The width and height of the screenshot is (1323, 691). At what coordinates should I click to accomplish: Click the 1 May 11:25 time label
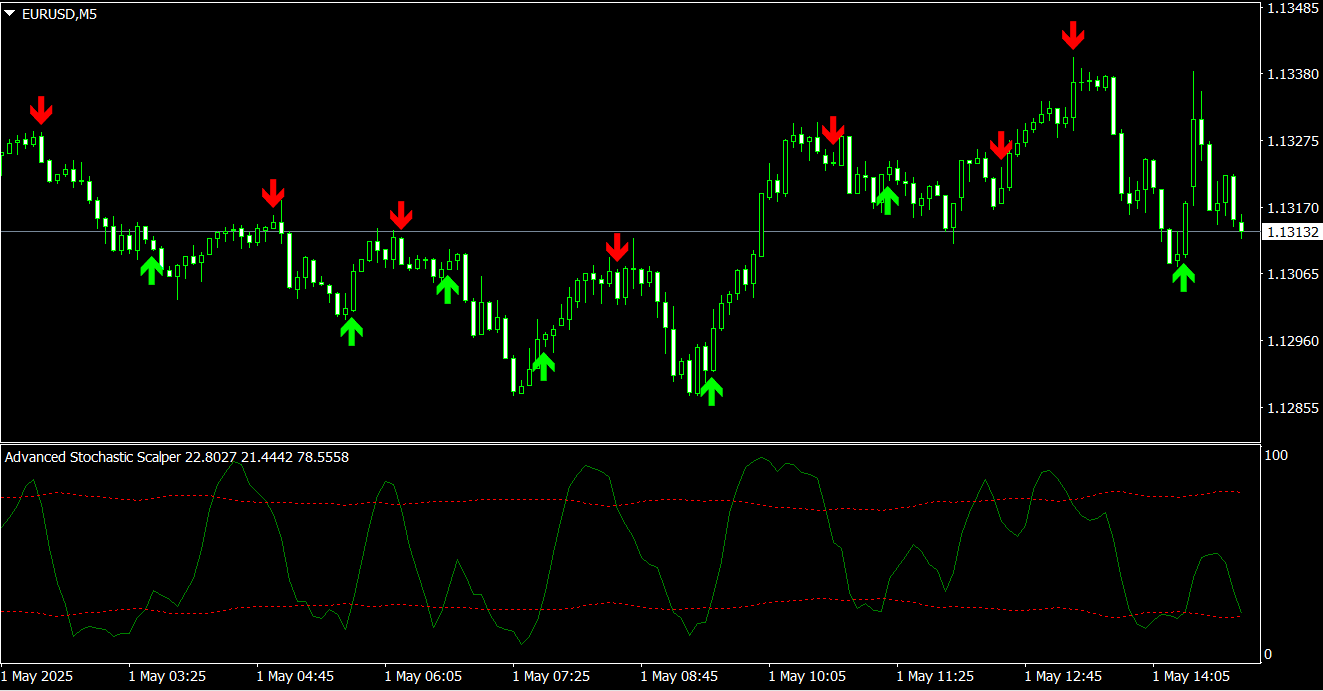[936, 677]
